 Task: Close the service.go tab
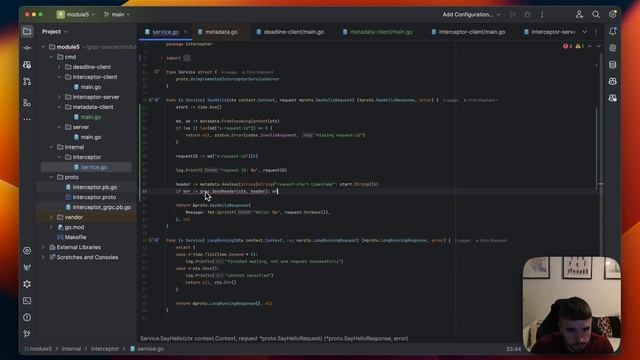pyautogui.click(x=186, y=32)
